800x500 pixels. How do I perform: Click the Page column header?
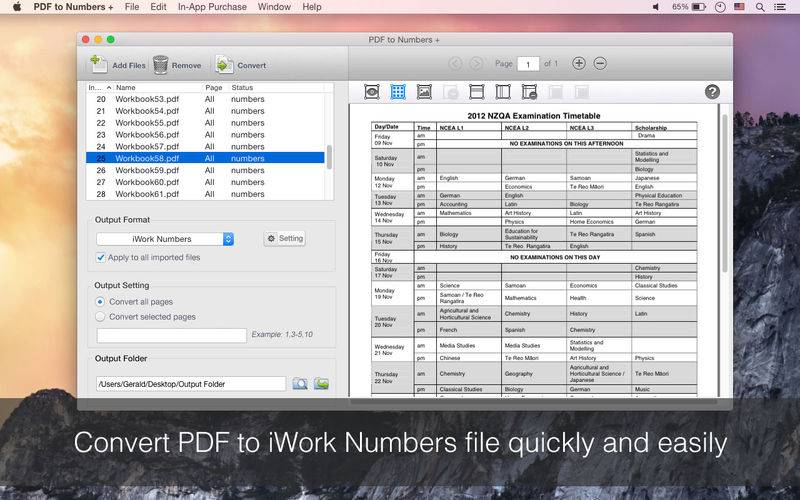(x=214, y=88)
